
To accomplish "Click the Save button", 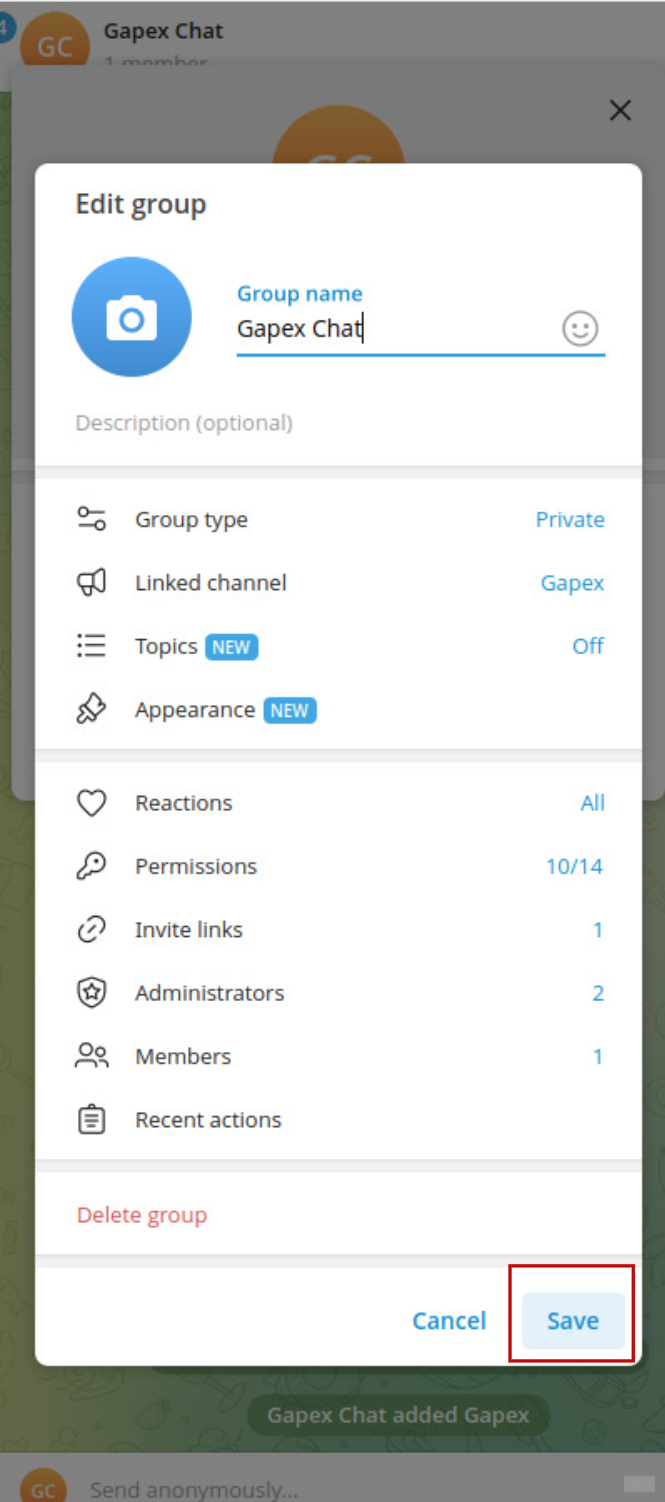I will point(573,1321).
